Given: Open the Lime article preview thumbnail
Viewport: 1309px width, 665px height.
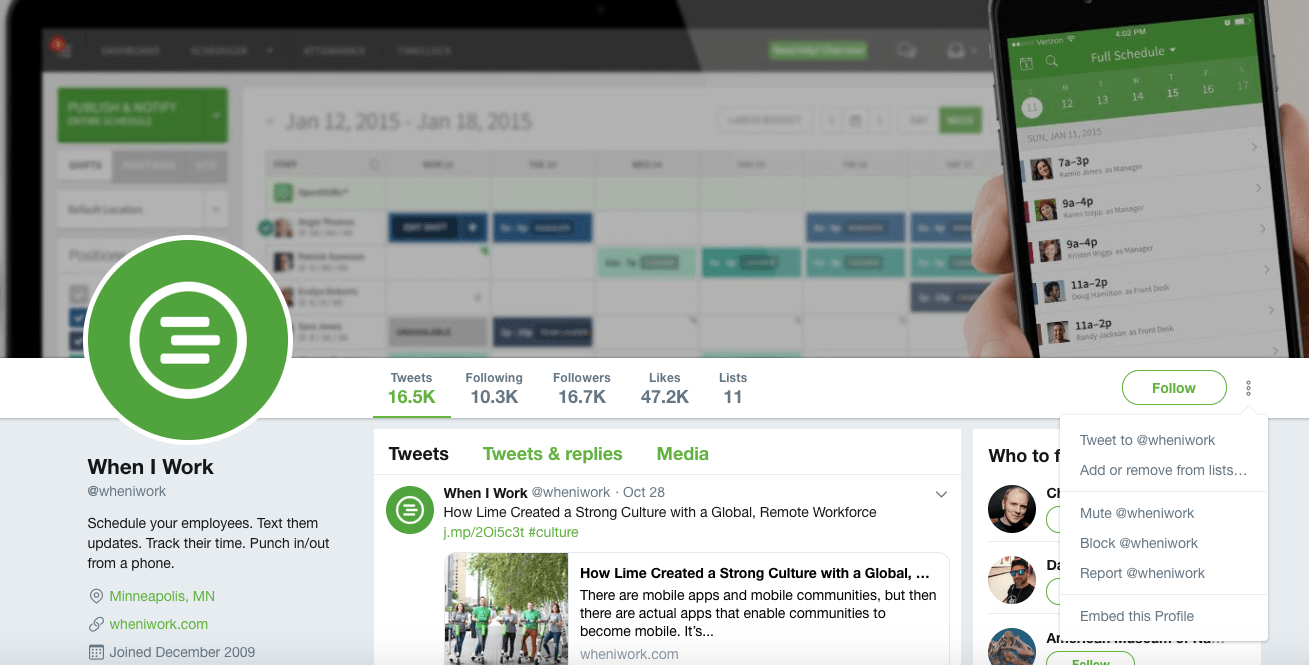Looking at the screenshot, I should pyautogui.click(x=506, y=609).
